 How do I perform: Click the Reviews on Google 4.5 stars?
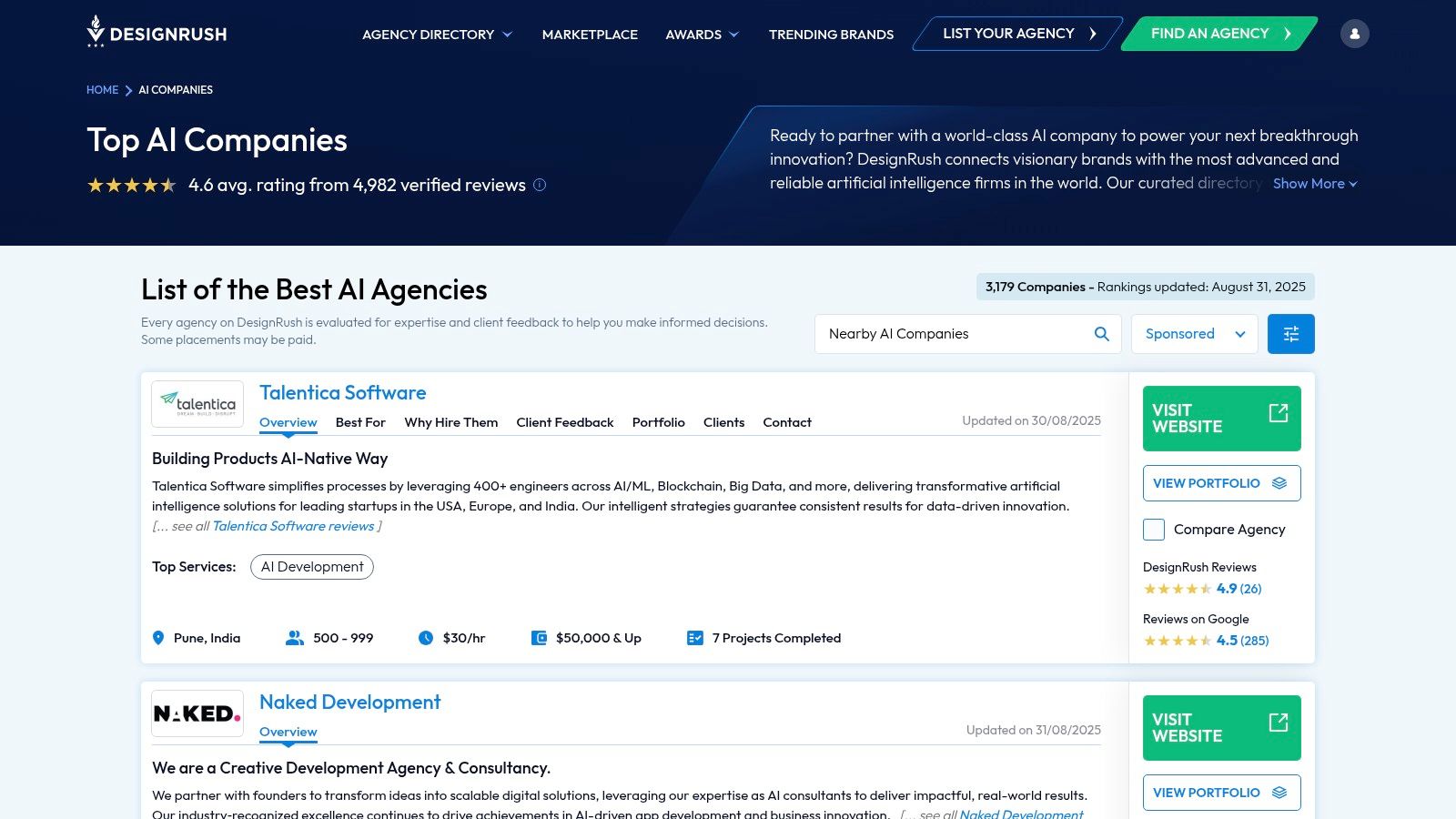(x=1178, y=641)
